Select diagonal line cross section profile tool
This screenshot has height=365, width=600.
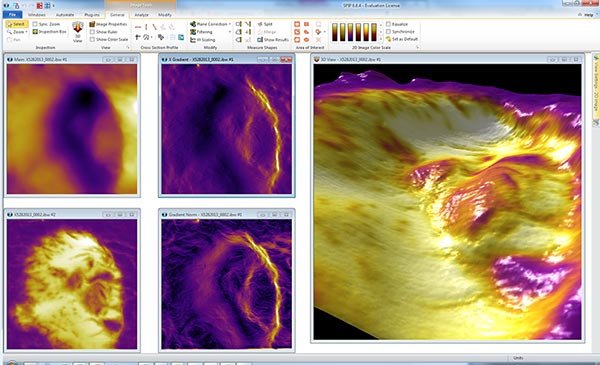[155, 27]
